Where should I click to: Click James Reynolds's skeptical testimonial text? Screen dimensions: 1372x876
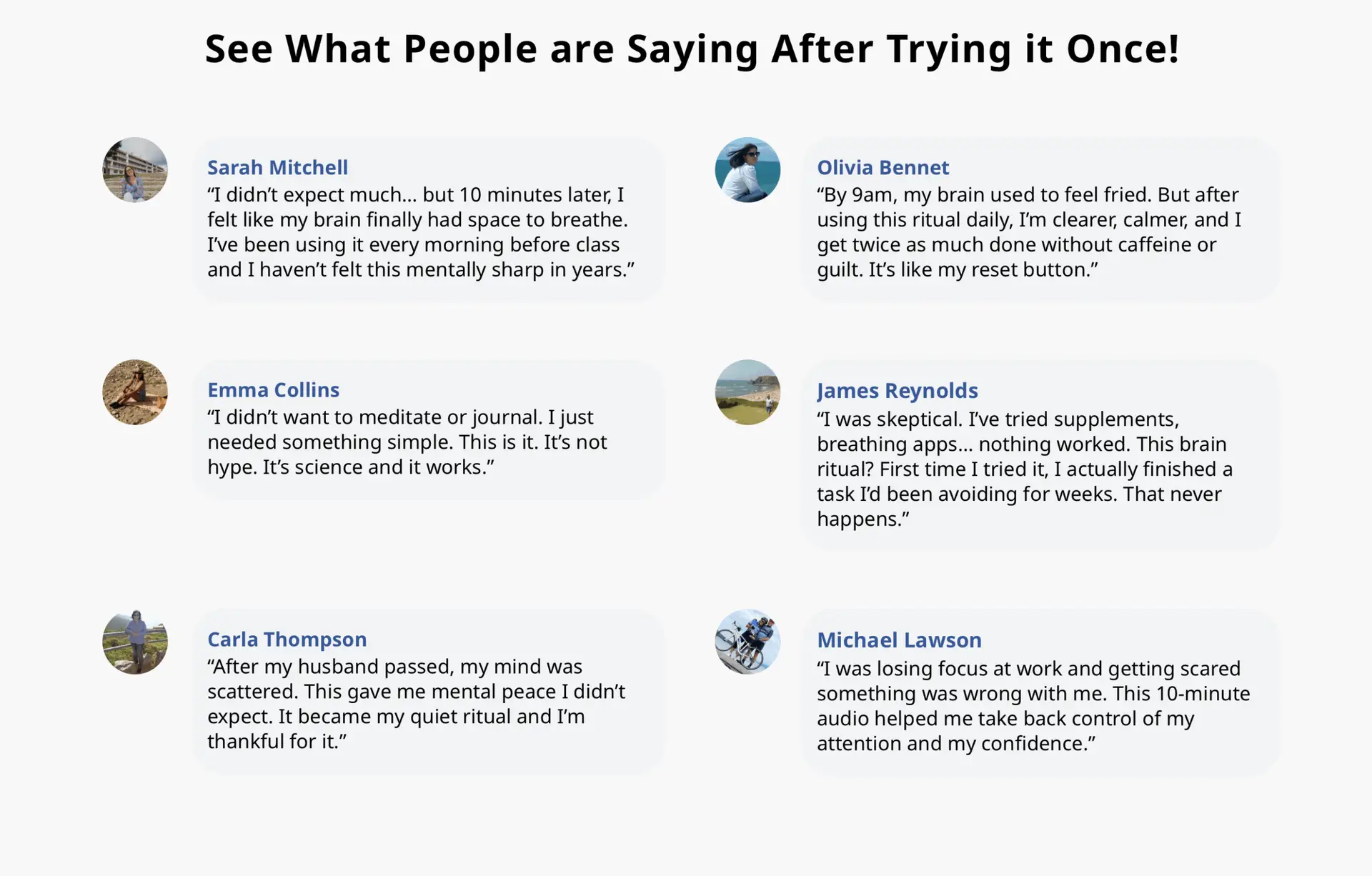pos(1025,469)
